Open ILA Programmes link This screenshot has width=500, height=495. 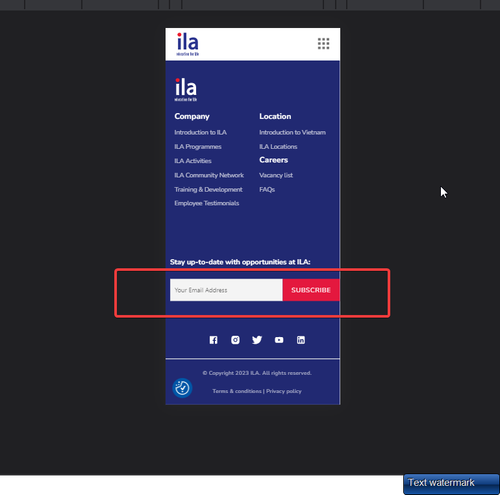[198, 147]
